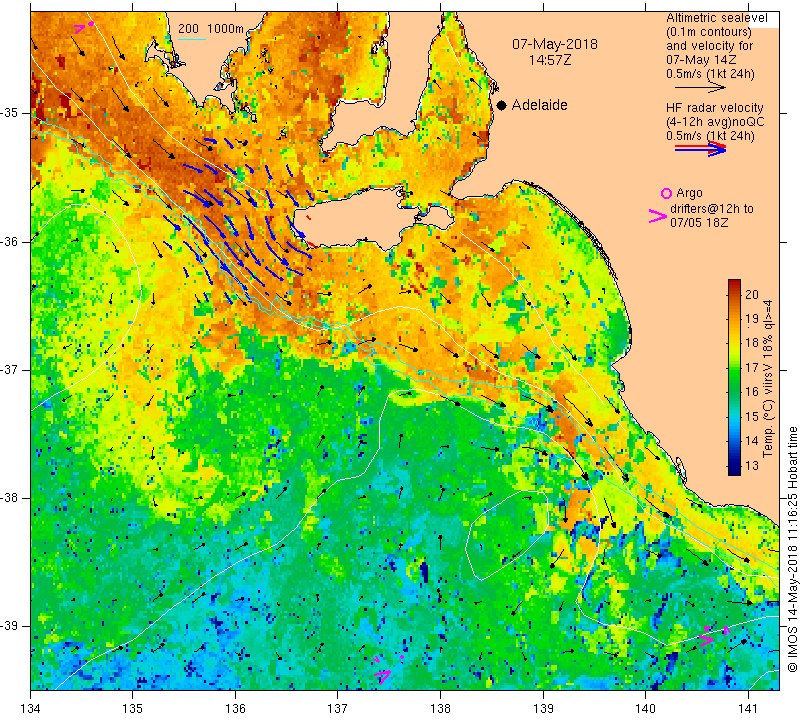Screen dimensions: 800x720
Task: Click the 13 value on the color bar
Action: click(x=752, y=465)
